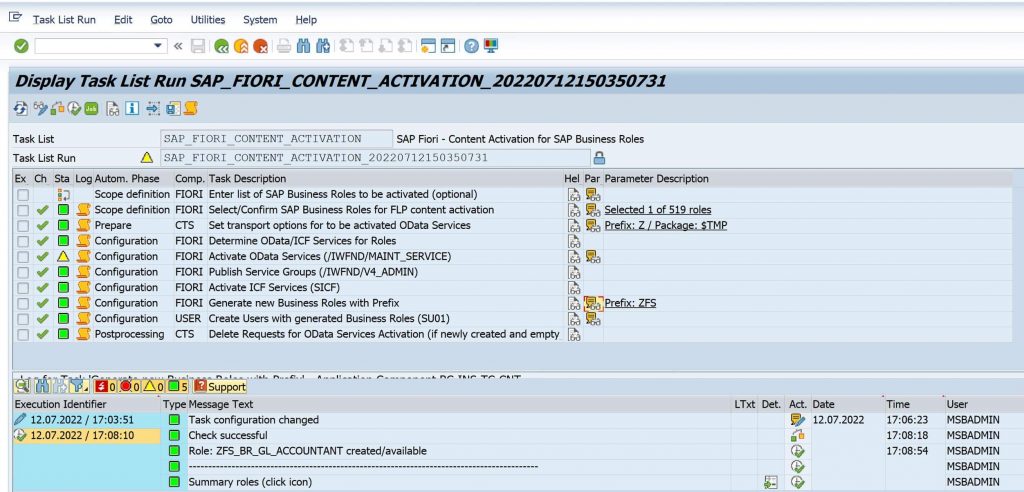1024x492 pixels.
Task: Click the red Cancel icon
Action: (261, 46)
